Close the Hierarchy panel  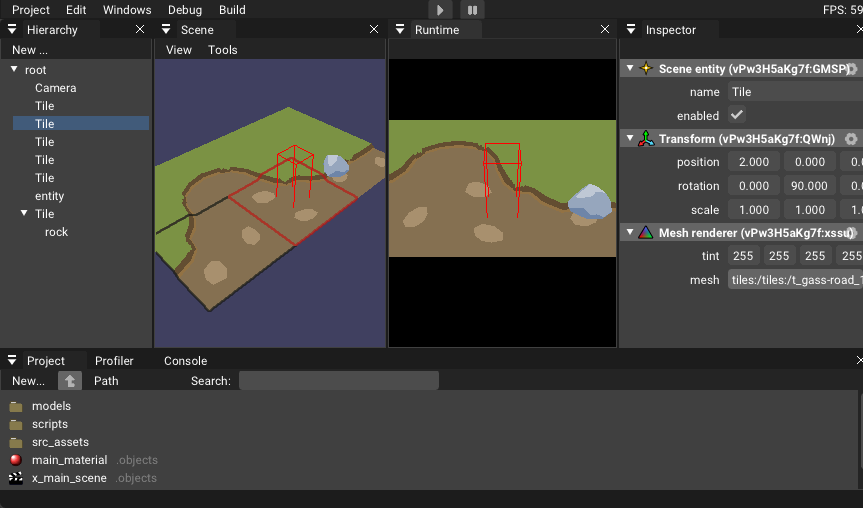pos(140,29)
